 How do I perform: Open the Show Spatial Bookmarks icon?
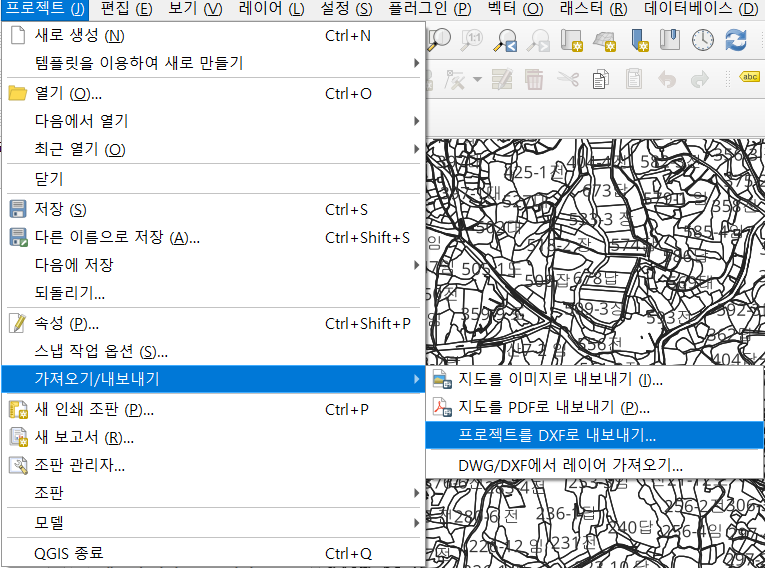(670, 40)
